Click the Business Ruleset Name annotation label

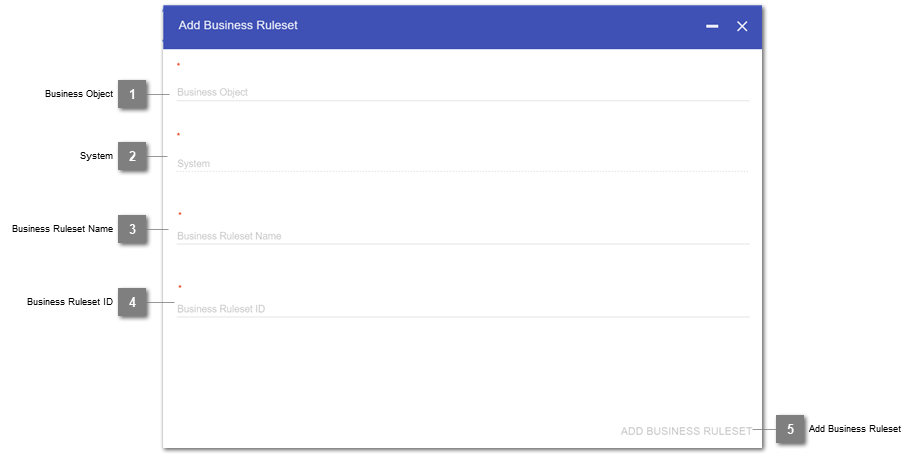62,229
